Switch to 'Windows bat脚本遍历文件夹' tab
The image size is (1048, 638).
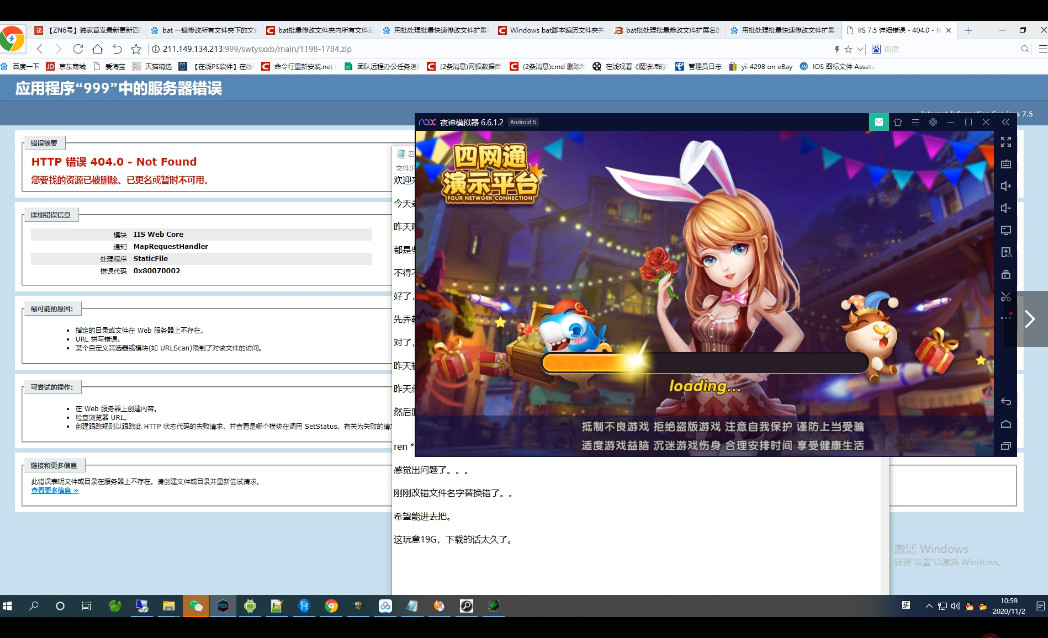tap(551, 30)
